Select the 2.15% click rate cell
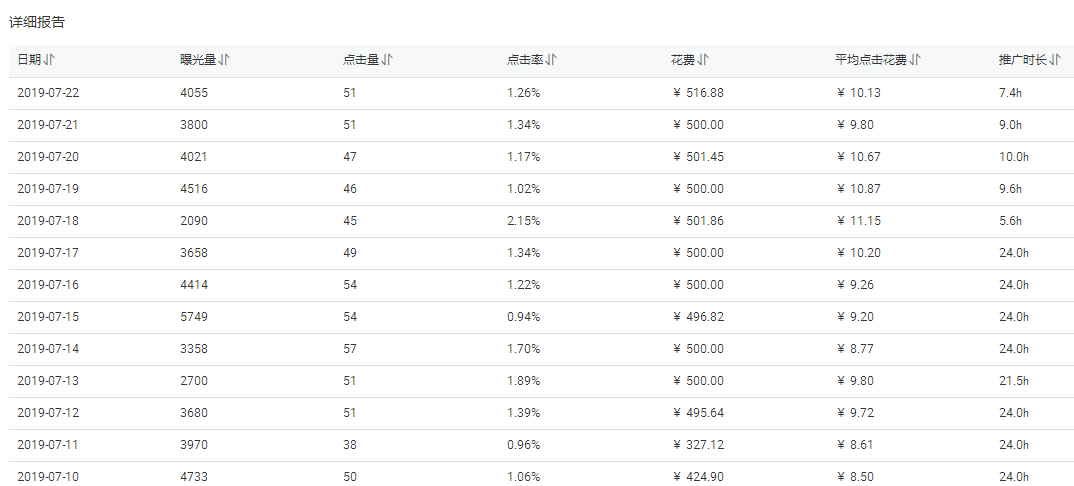1074x486 pixels. point(523,221)
